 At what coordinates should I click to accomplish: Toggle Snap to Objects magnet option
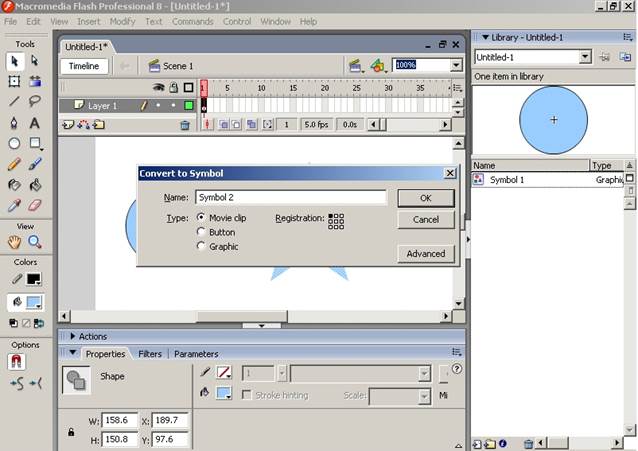click(x=16, y=362)
